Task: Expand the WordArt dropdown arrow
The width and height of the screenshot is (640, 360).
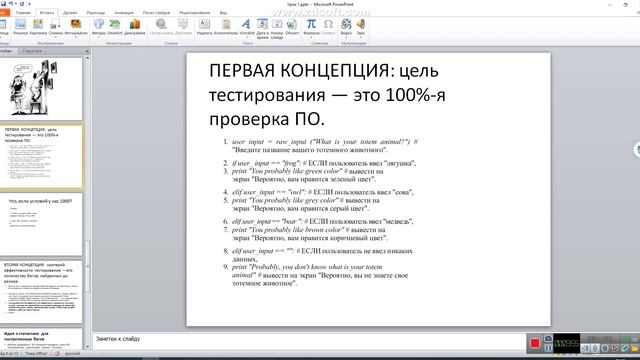Action: (x=247, y=37)
